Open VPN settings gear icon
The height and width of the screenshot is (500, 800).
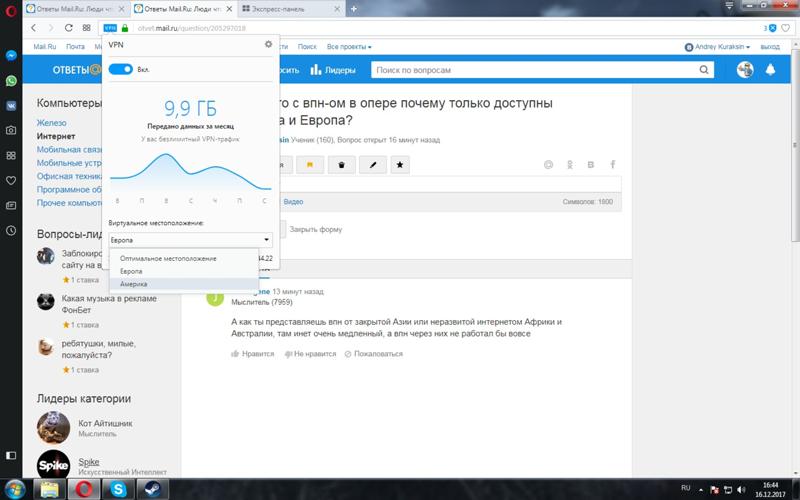[x=268, y=44]
